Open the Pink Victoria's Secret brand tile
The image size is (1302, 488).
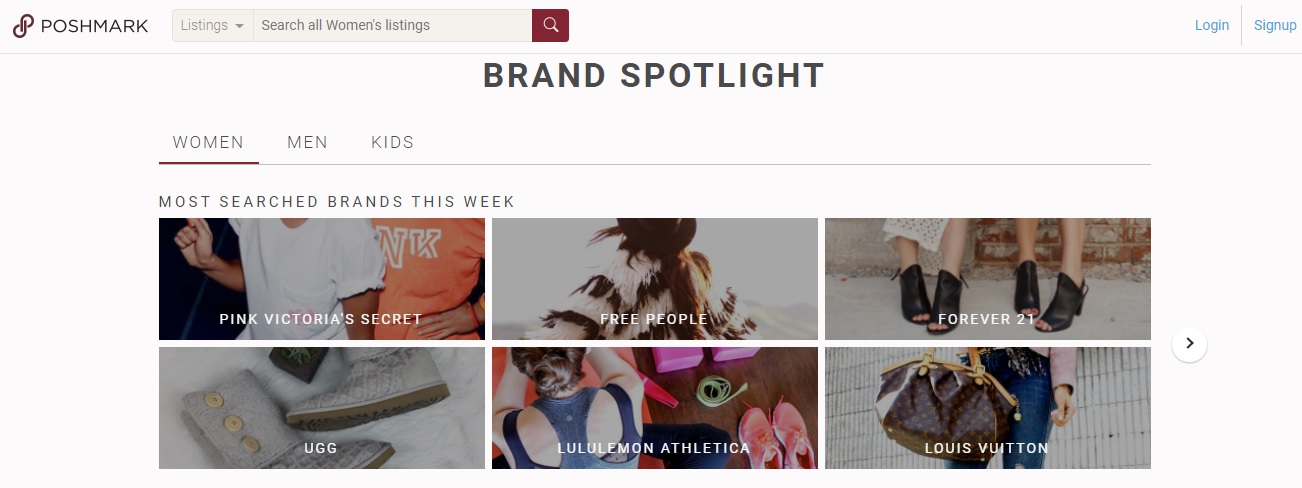322,279
